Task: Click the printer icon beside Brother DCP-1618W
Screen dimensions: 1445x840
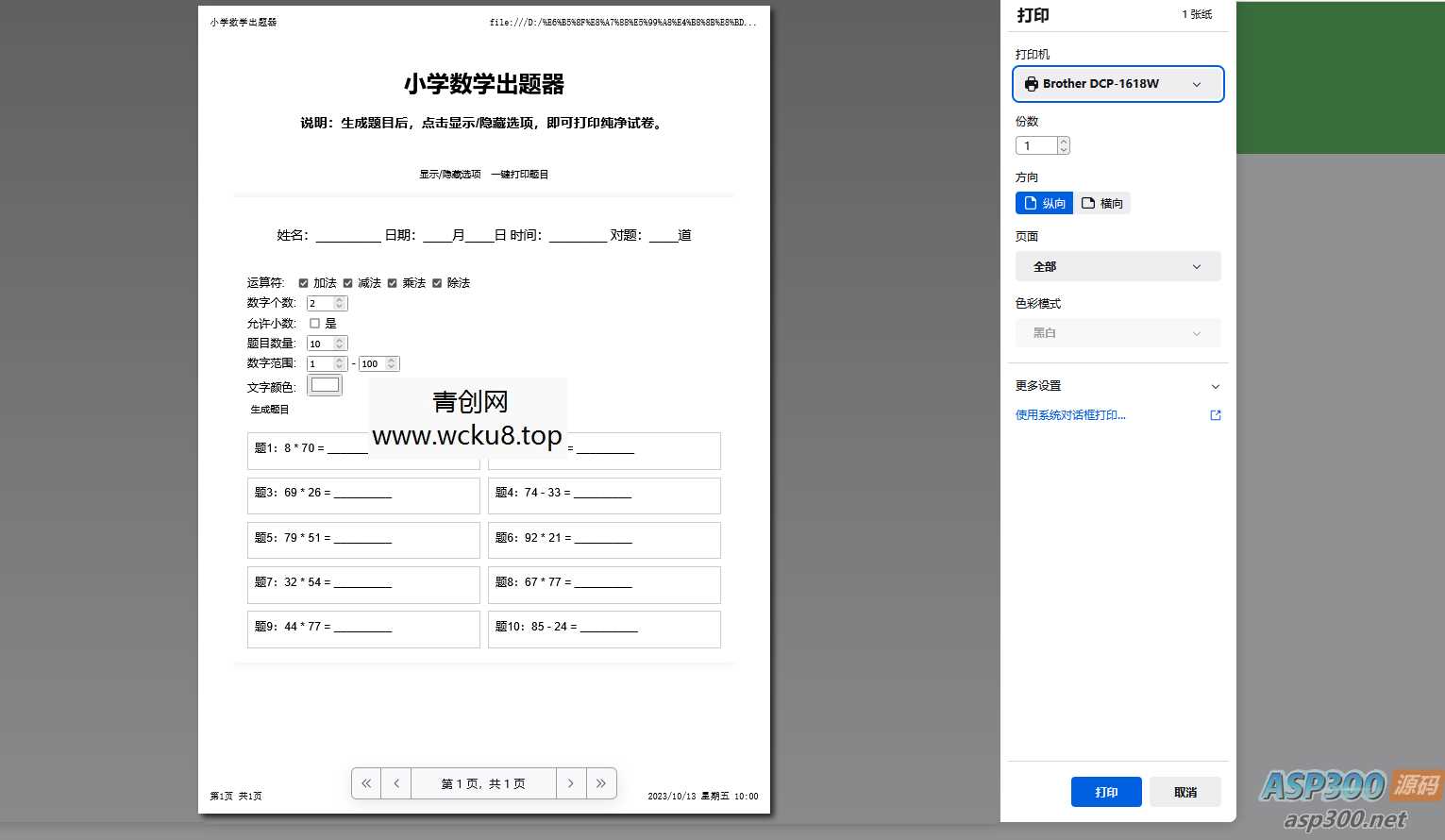Action: click(x=1031, y=84)
